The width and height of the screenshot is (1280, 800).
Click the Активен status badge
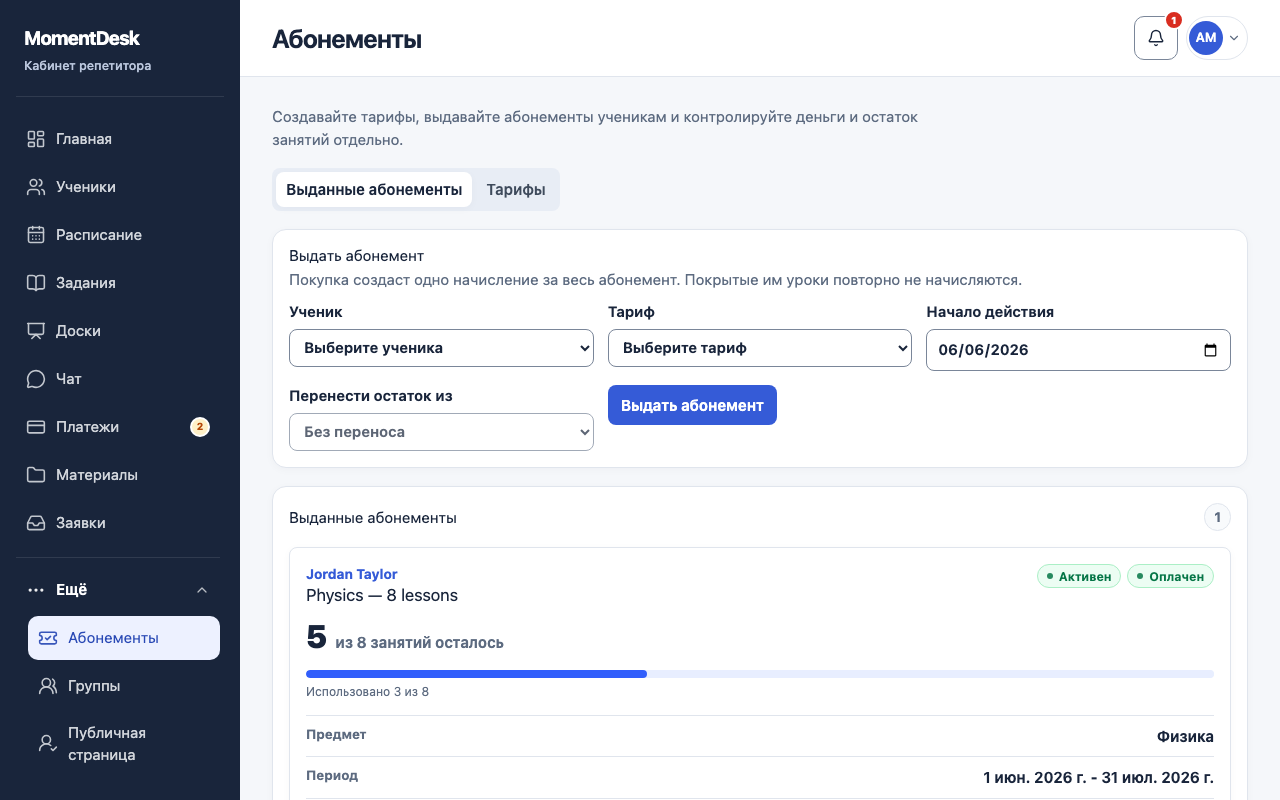point(1079,577)
